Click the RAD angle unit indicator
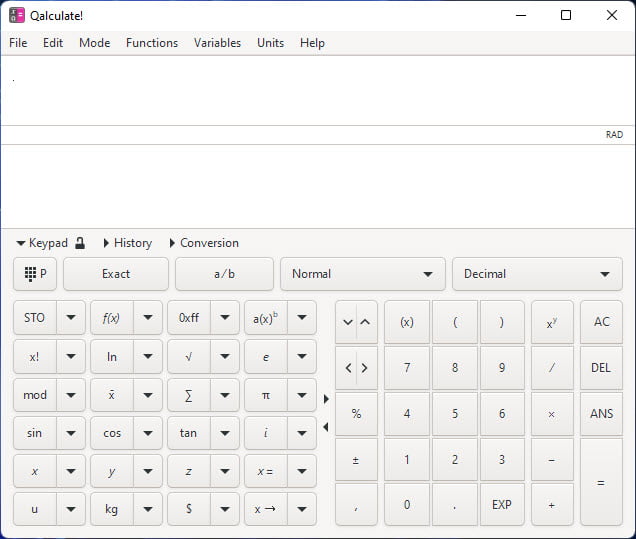 point(614,135)
